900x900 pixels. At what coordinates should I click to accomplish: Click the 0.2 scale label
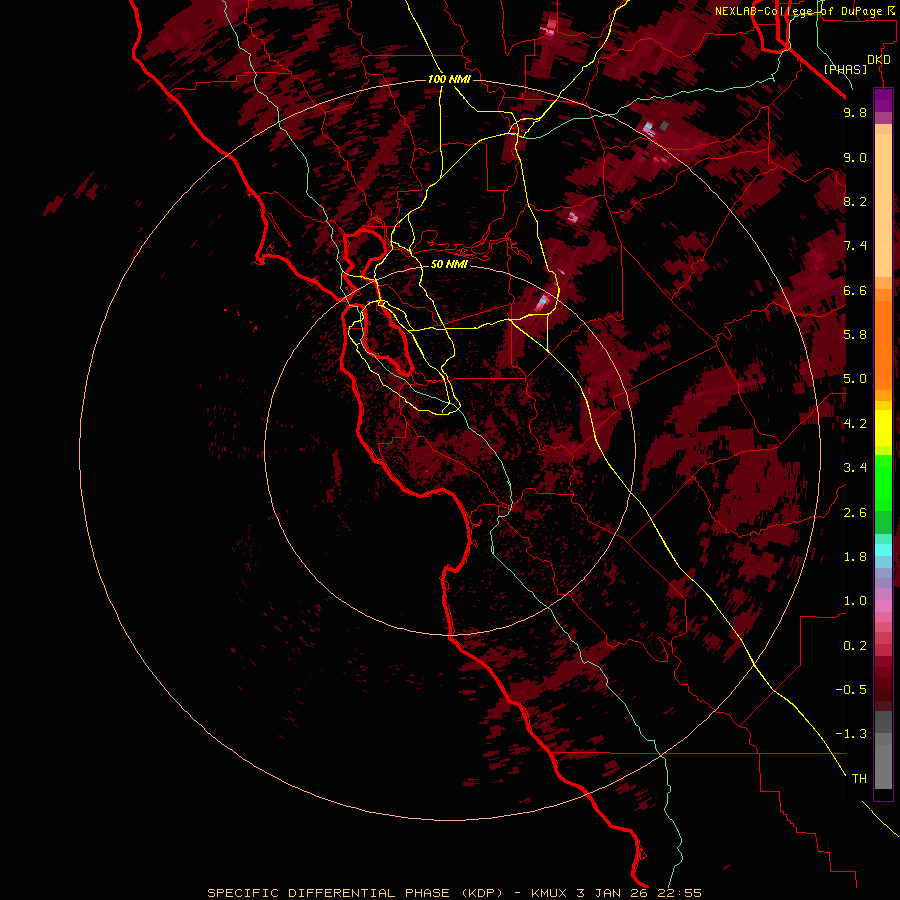(x=855, y=646)
